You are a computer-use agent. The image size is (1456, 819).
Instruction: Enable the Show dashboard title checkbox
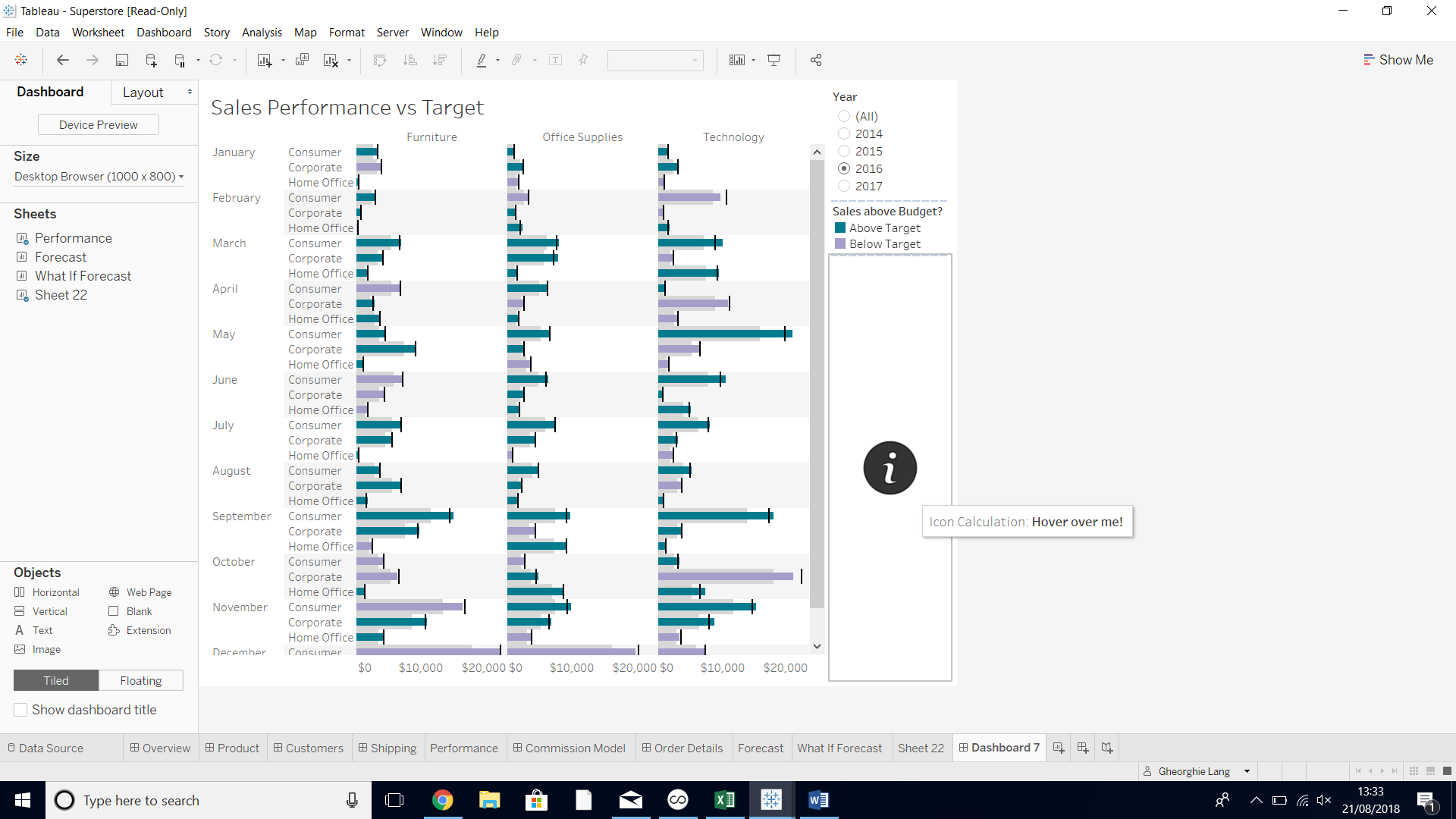coord(20,710)
